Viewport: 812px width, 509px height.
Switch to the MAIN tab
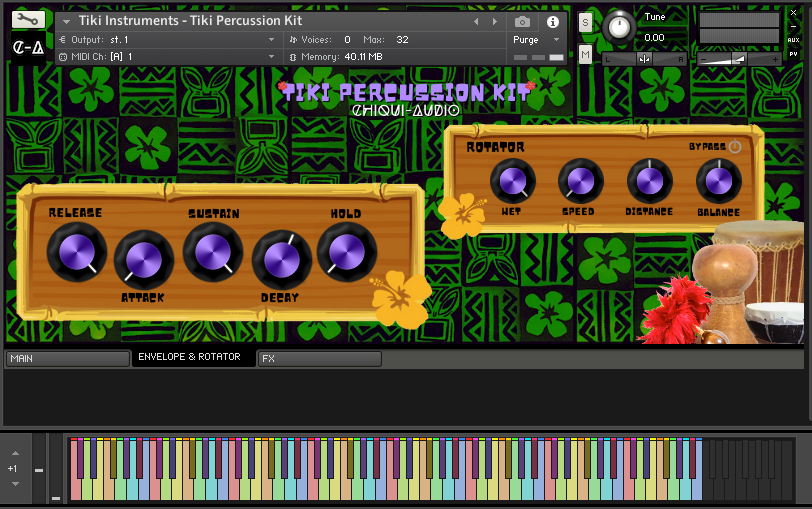click(66, 359)
